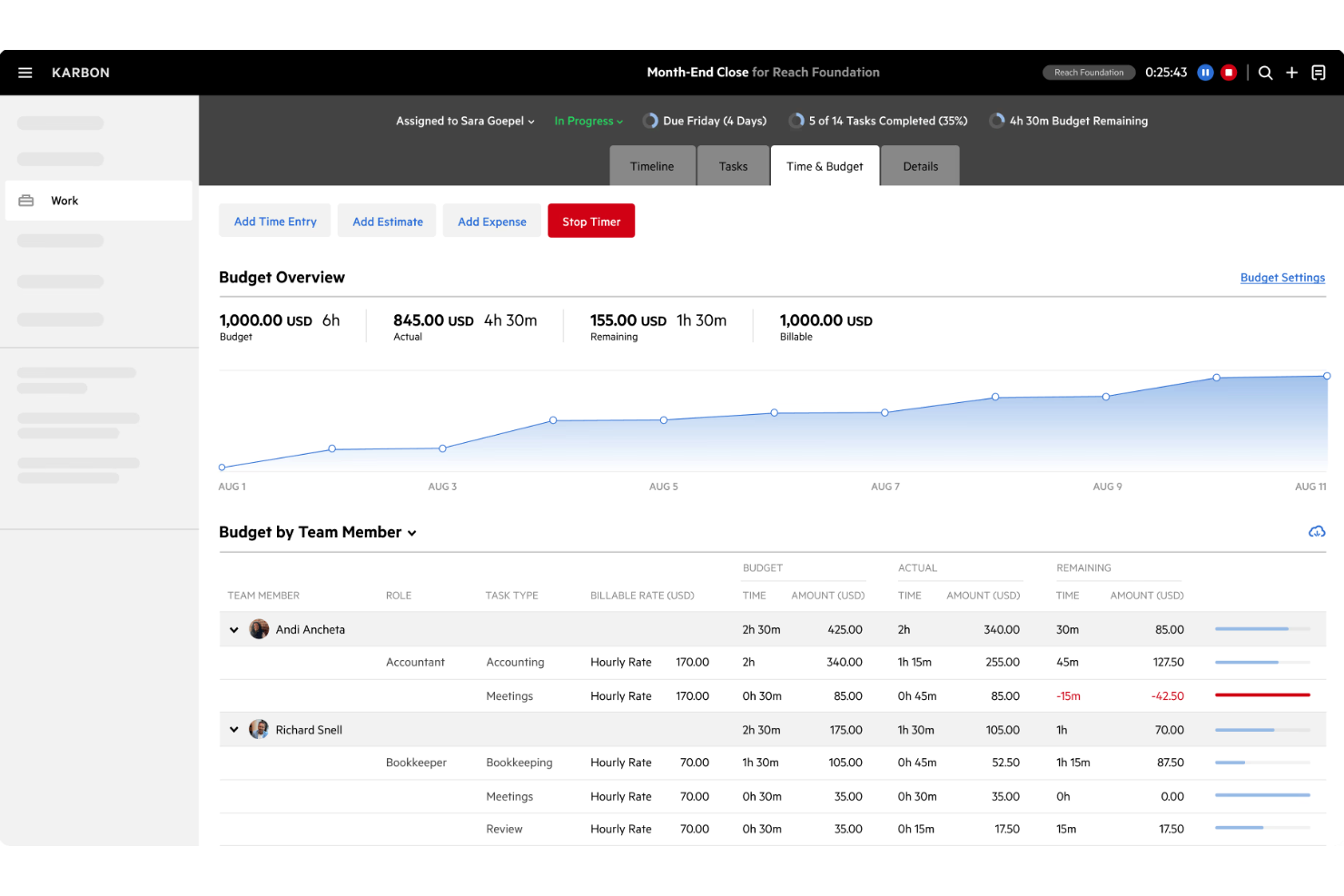Image resolution: width=1344 pixels, height=896 pixels.
Task: Open search with the magnifier icon
Action: [x=1265, y=72]
